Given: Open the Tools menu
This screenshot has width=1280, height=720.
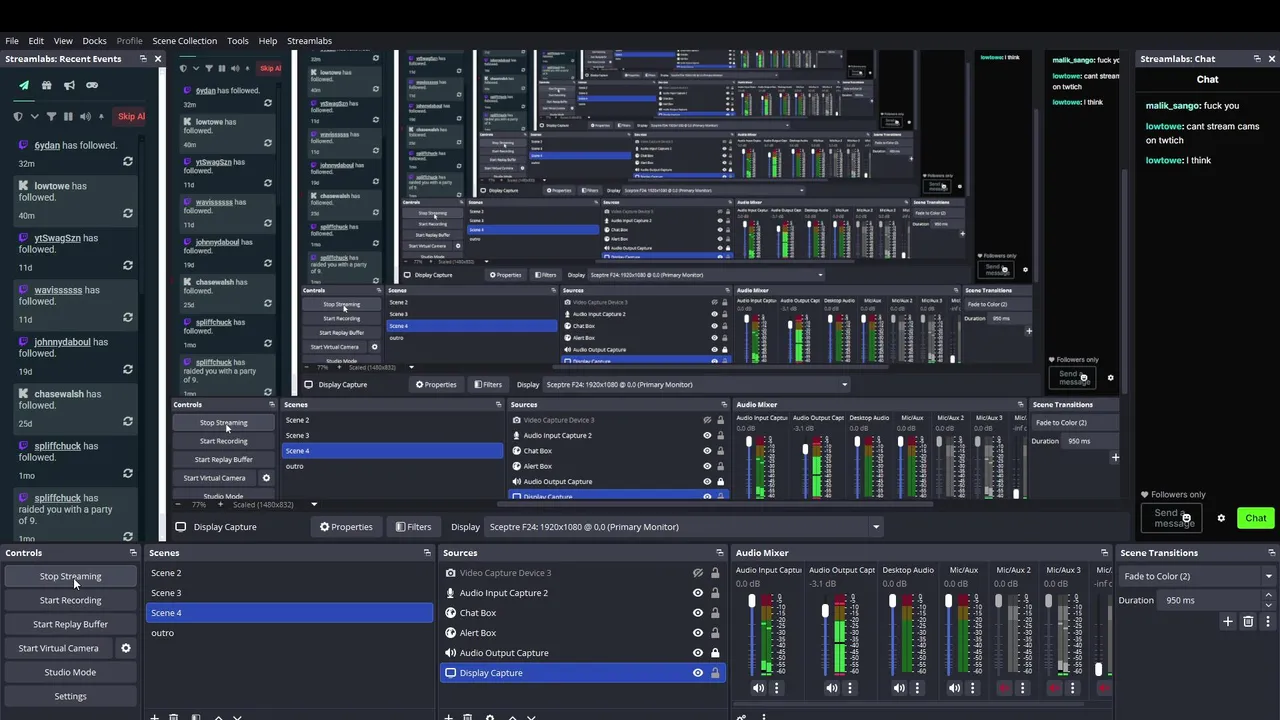Looking at the screenshot, I should 238,41.
